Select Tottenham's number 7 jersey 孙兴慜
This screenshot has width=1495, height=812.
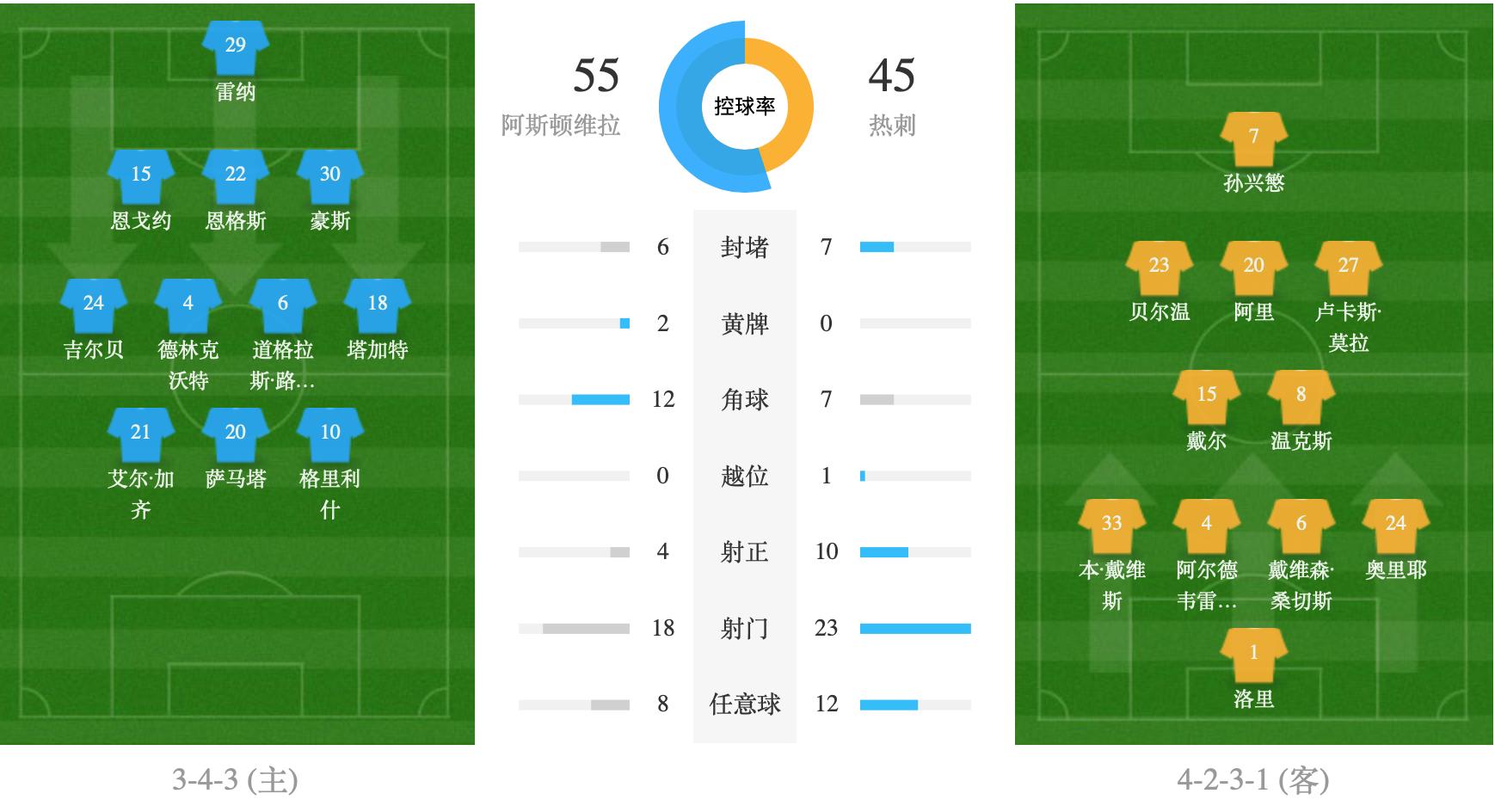[x=1253, y=138]
